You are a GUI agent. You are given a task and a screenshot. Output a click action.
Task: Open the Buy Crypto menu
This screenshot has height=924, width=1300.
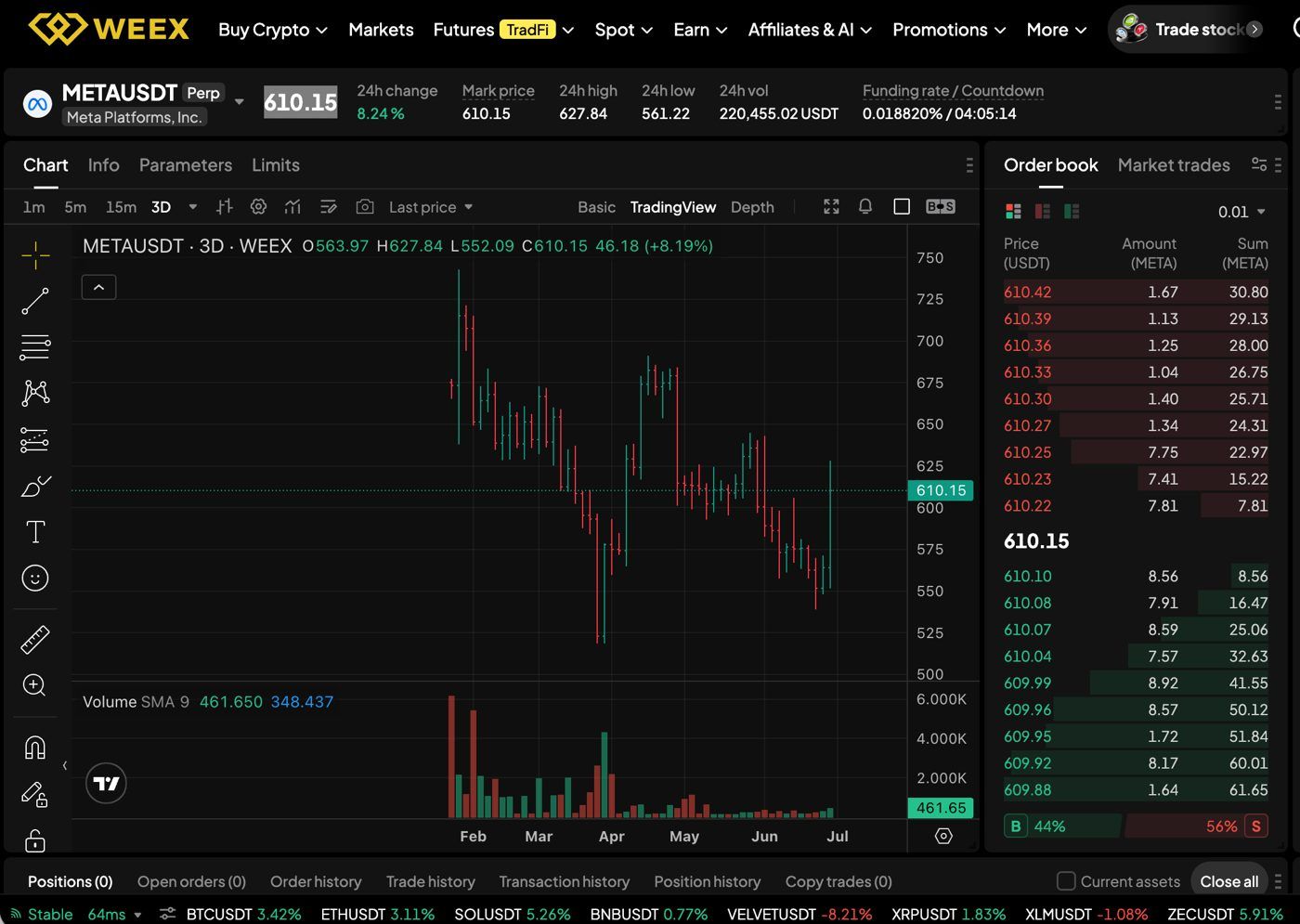[273, 30]
